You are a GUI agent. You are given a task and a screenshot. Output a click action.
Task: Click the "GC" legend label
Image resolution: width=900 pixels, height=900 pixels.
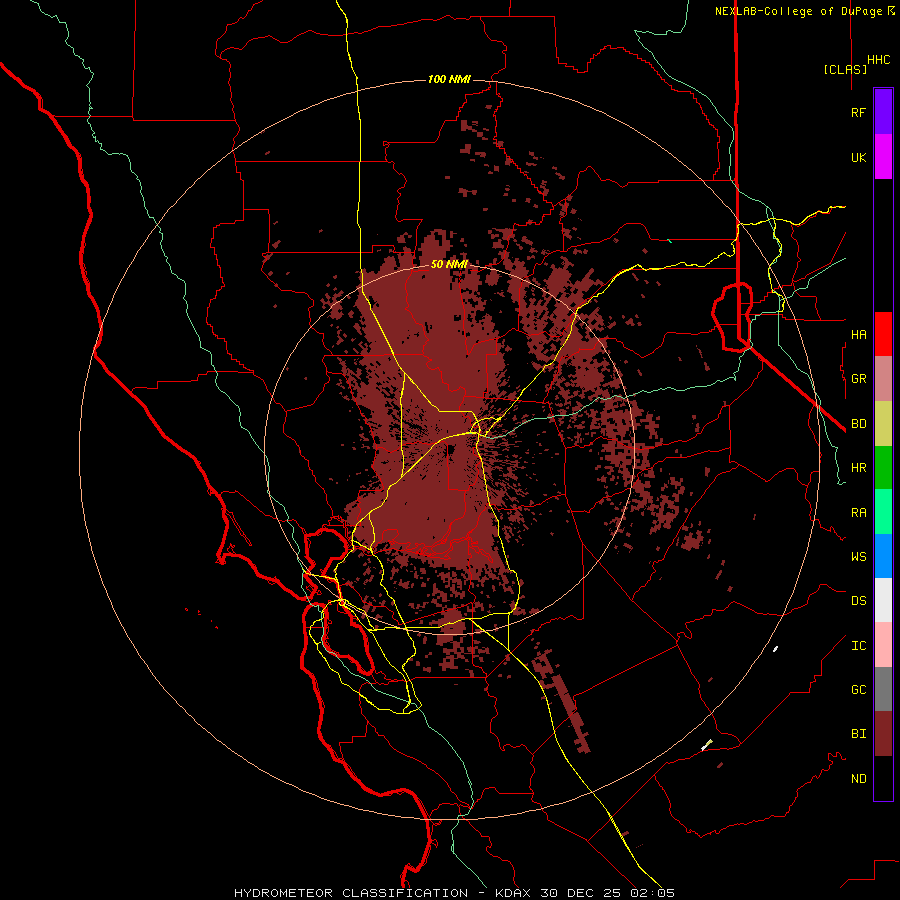point(858,690)
